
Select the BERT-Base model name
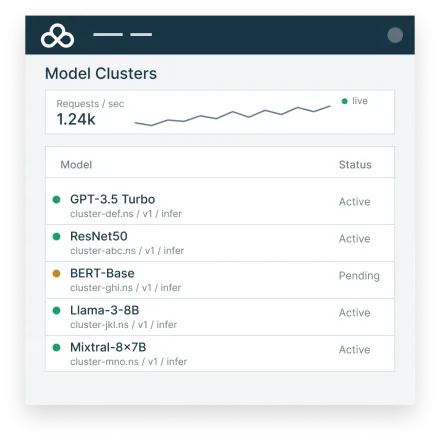coord(102,273)
